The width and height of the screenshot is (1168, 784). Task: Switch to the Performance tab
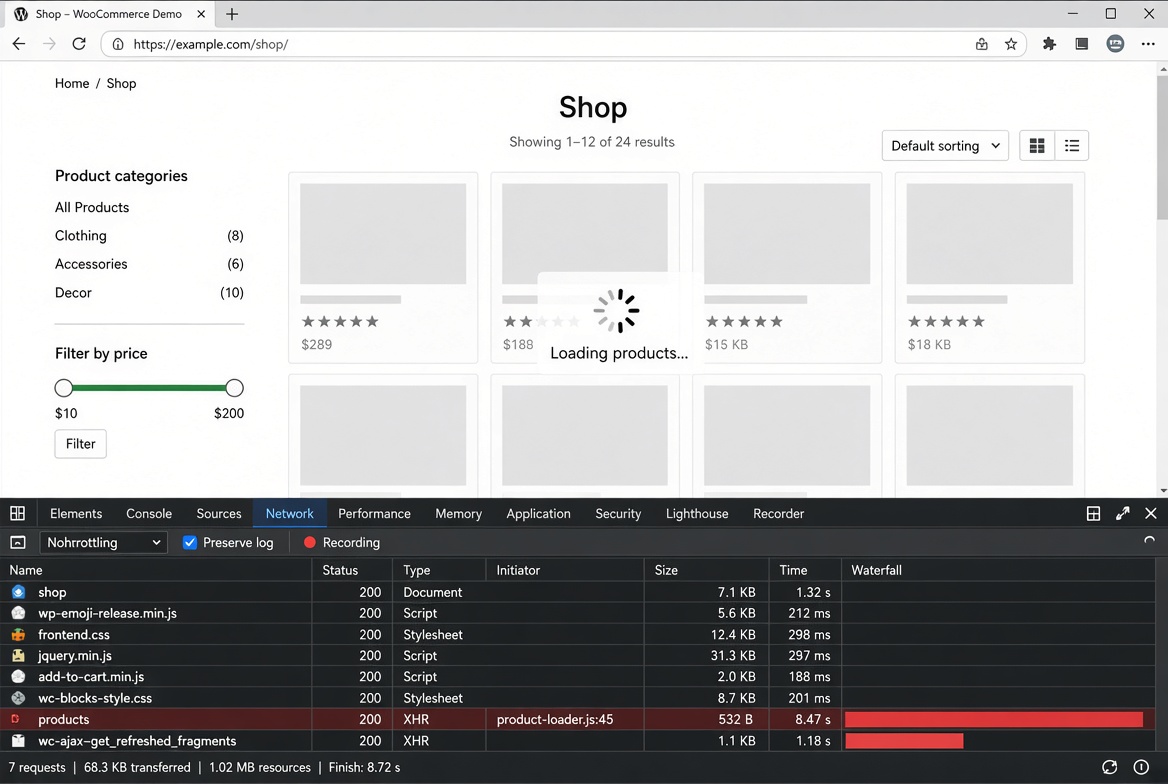[x=374, y=513]
